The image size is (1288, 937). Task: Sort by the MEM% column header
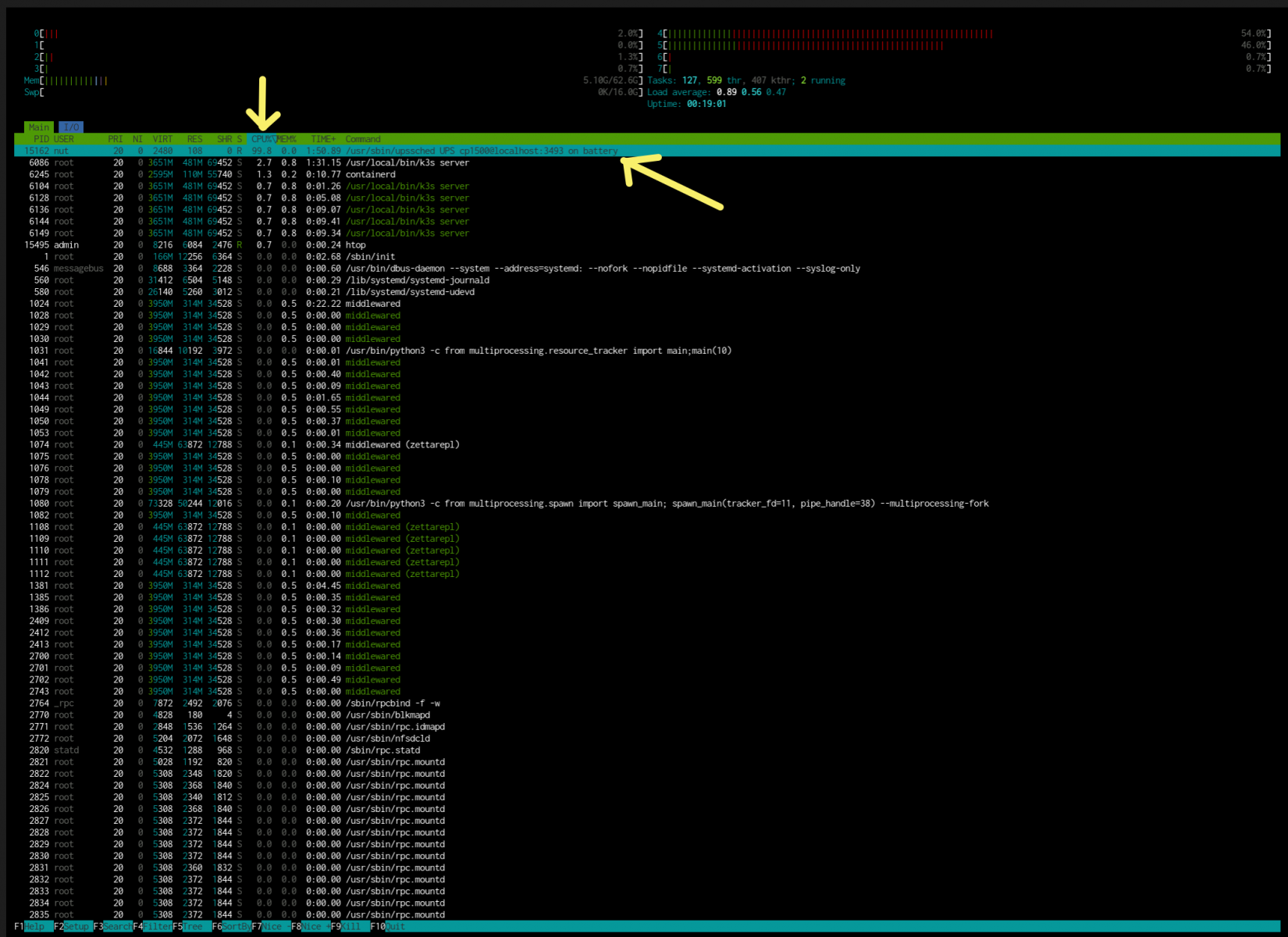[286, 139]
